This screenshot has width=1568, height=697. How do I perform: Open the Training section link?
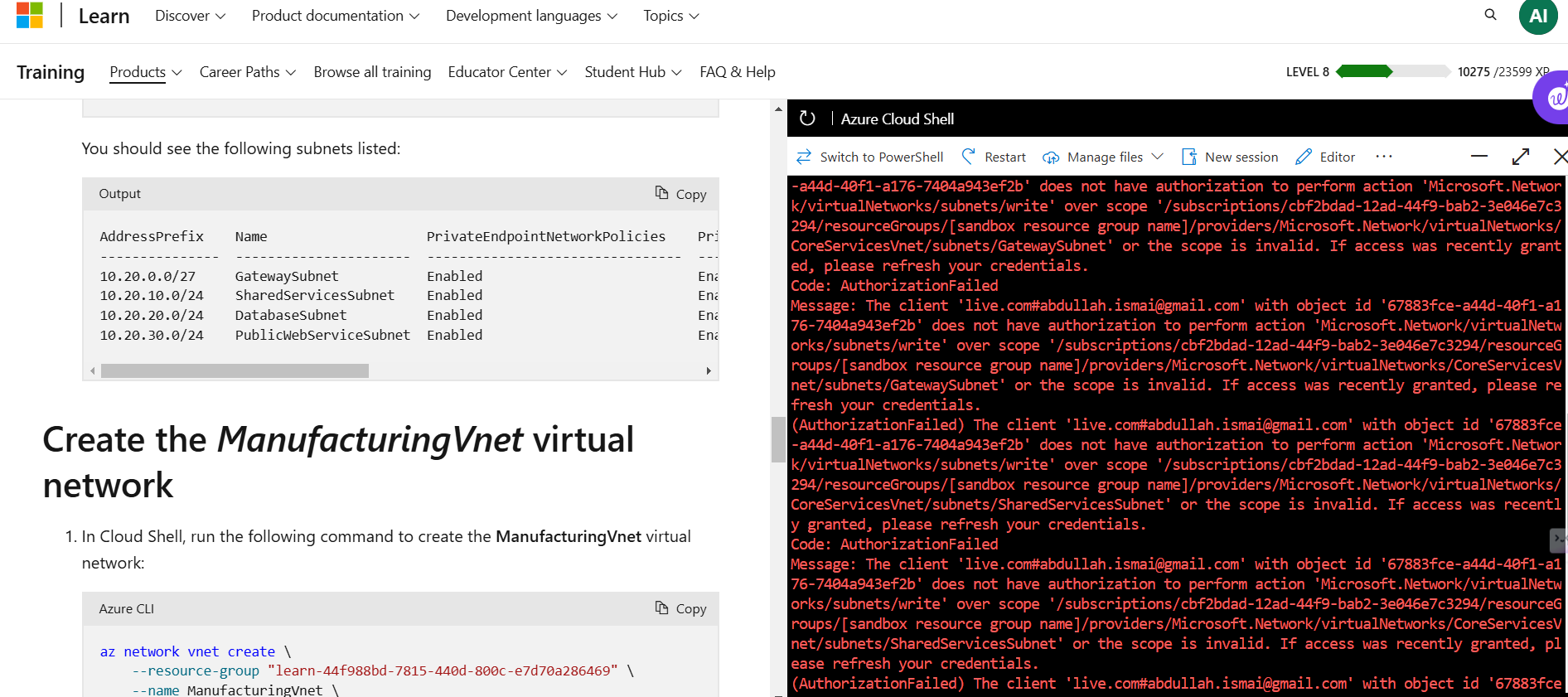51,72
